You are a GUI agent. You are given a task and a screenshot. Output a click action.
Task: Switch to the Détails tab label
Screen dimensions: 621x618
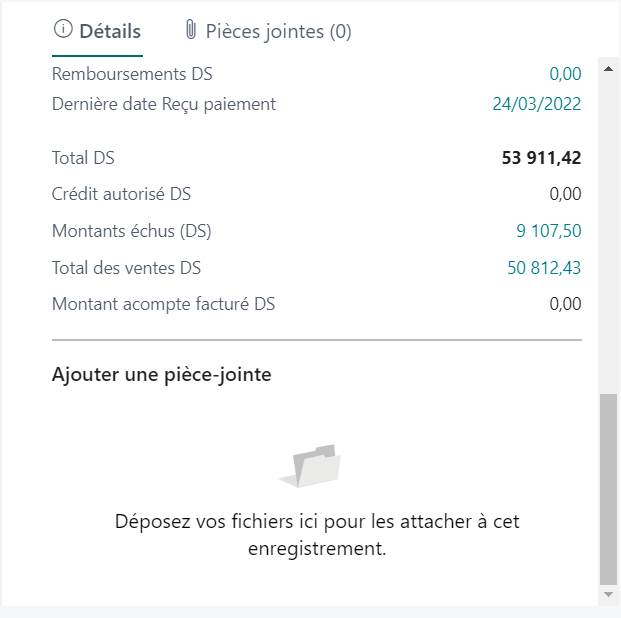point(110,31)
